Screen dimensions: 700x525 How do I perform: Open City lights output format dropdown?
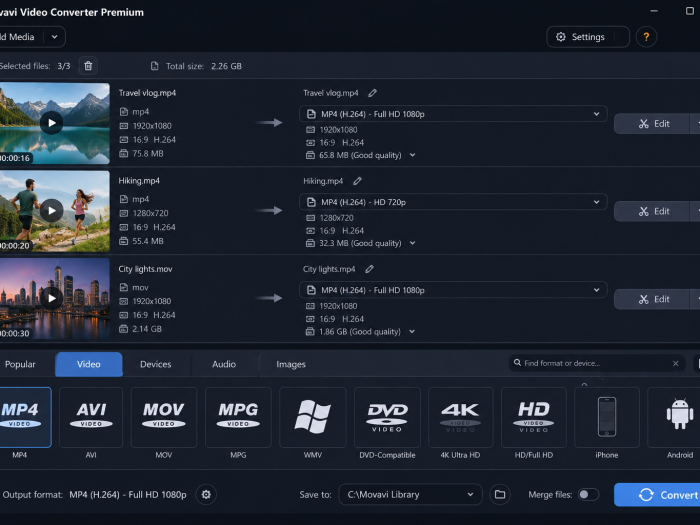click(453, 290)
